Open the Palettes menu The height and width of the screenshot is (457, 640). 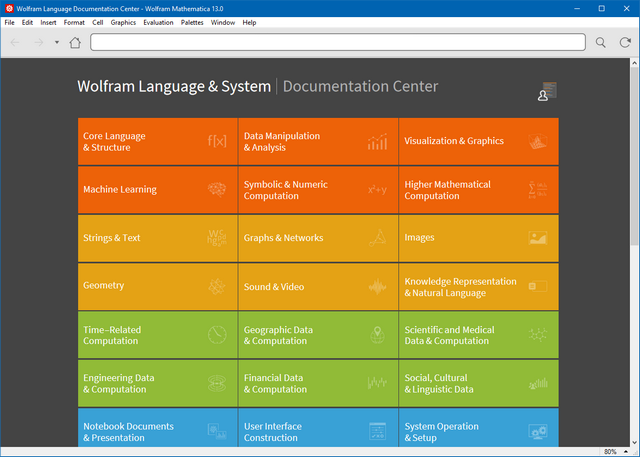coord(192,22)
